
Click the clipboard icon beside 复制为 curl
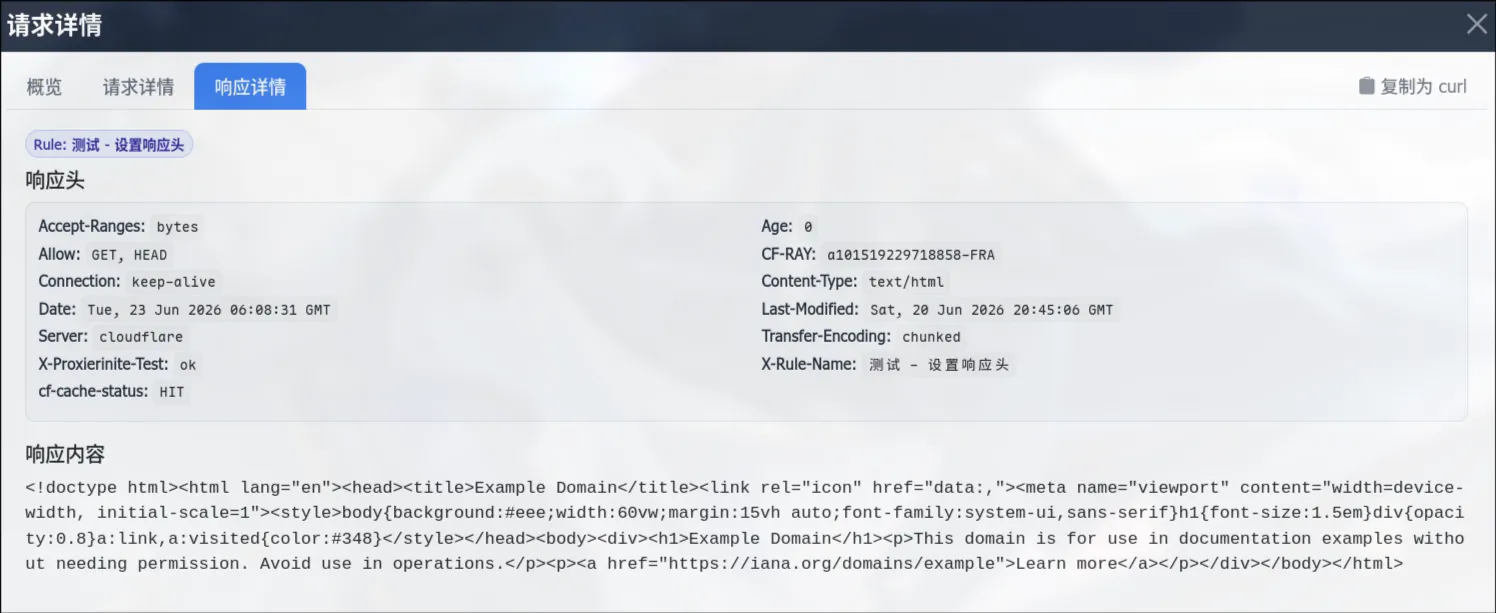(1366, 86)
